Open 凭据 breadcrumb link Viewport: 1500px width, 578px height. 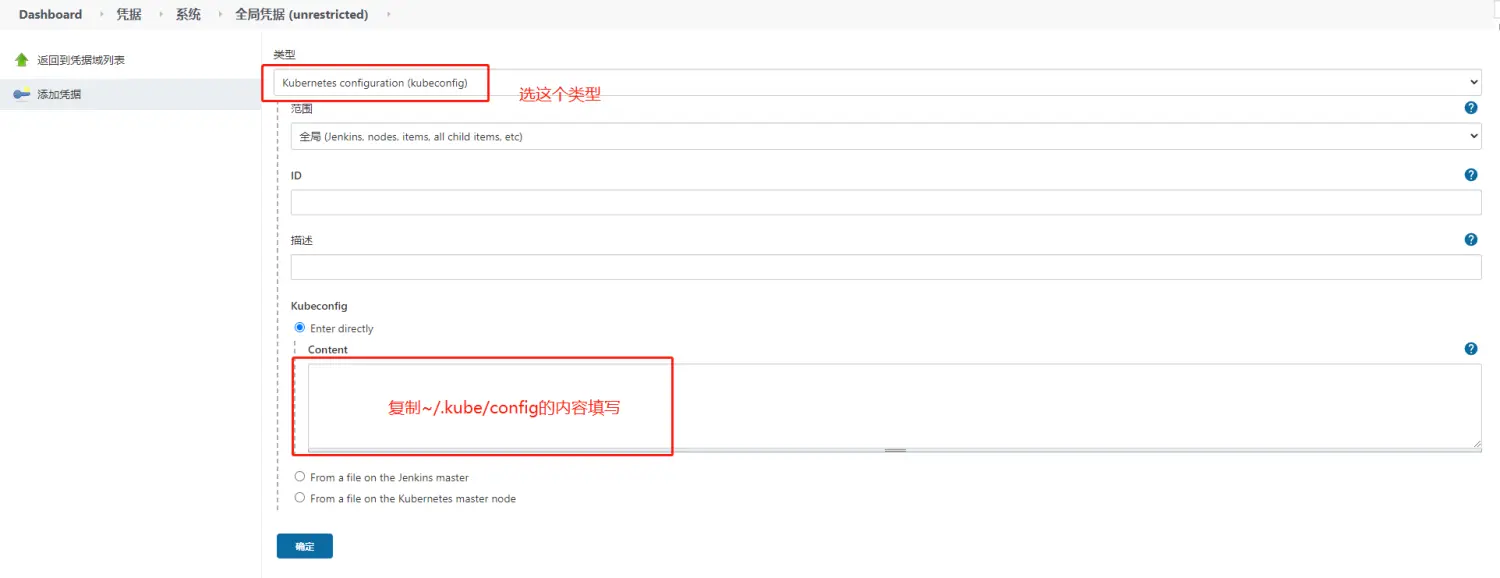coord(129,15)
